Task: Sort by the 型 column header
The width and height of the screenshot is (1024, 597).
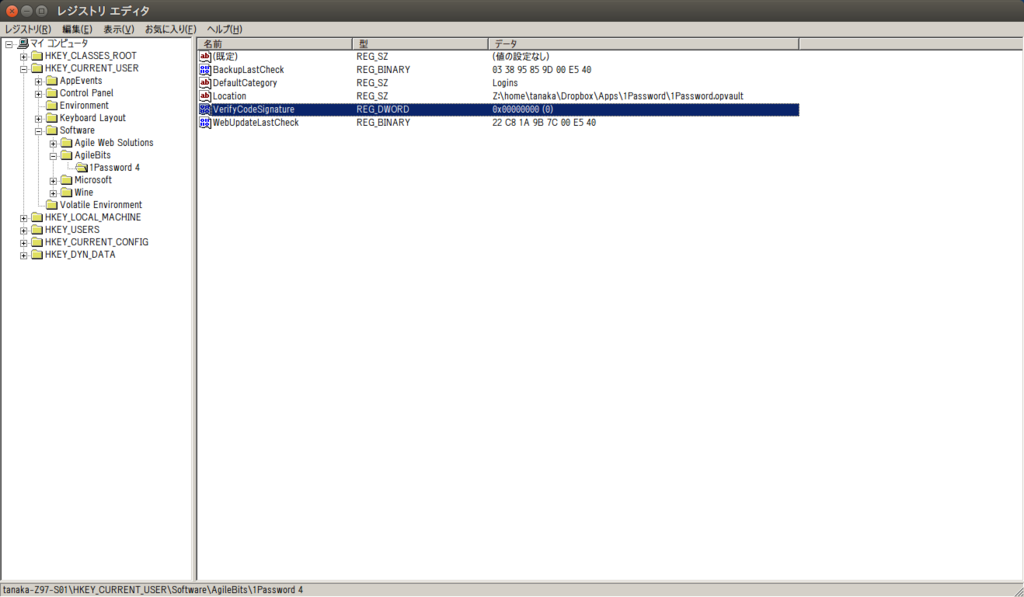Action: [420, 44]
